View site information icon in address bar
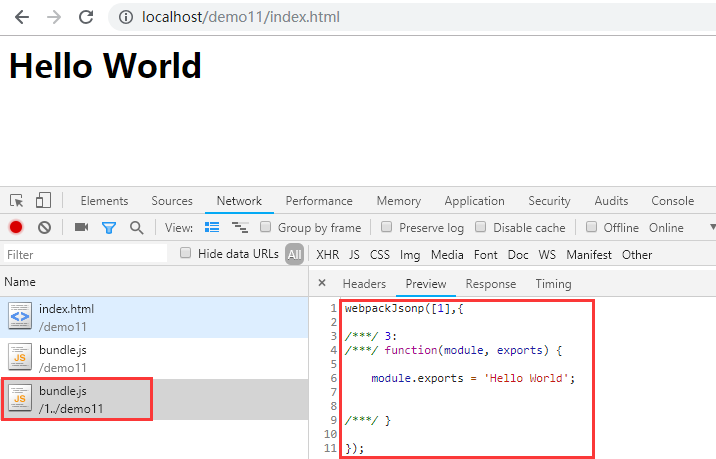This screenshot has height=459, width=716. pos(126,17)
